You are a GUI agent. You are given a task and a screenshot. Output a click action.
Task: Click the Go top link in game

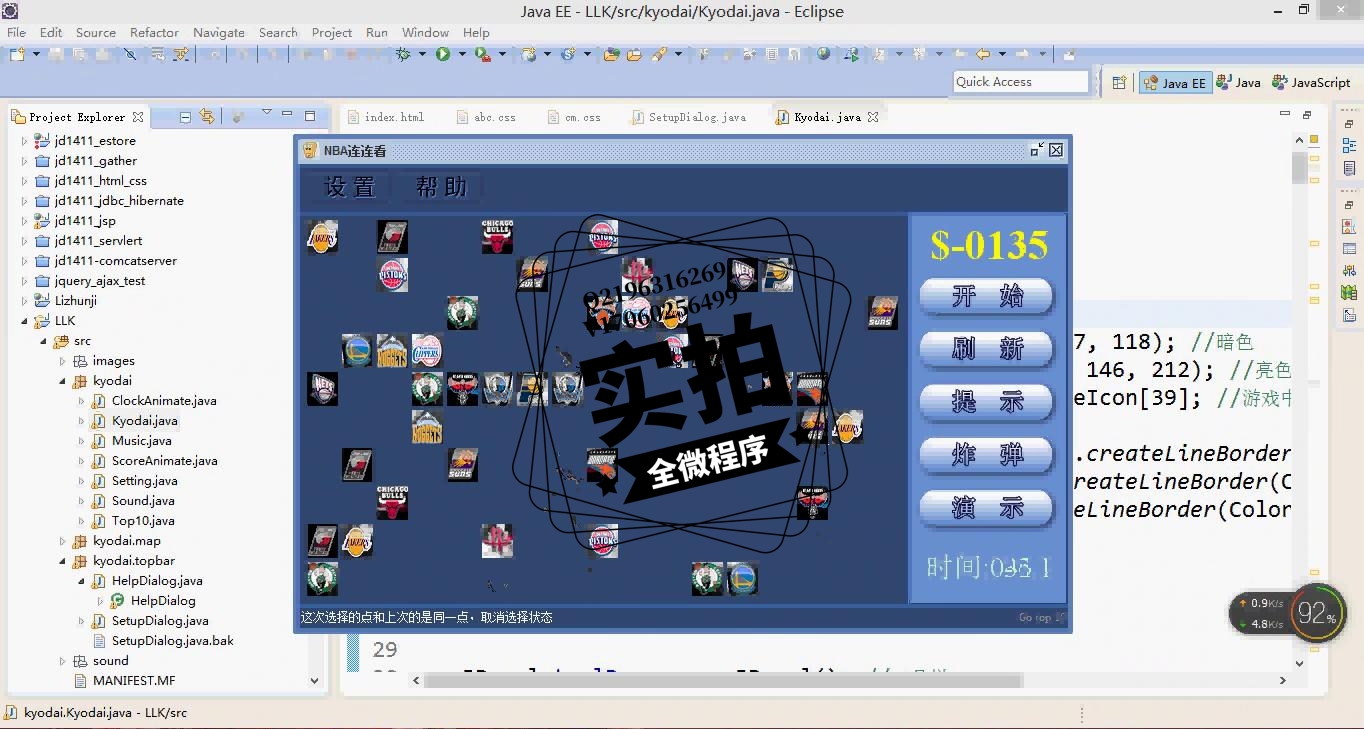[x=1041, y=618]
